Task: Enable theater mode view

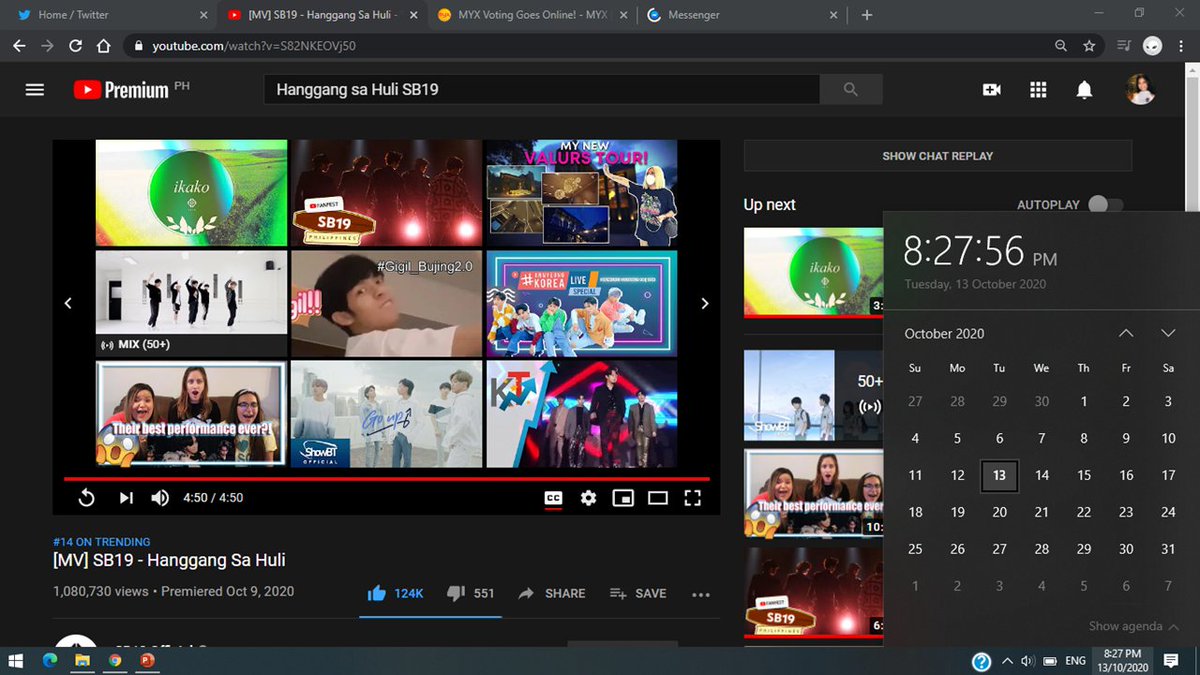Action: click(657, 497)
